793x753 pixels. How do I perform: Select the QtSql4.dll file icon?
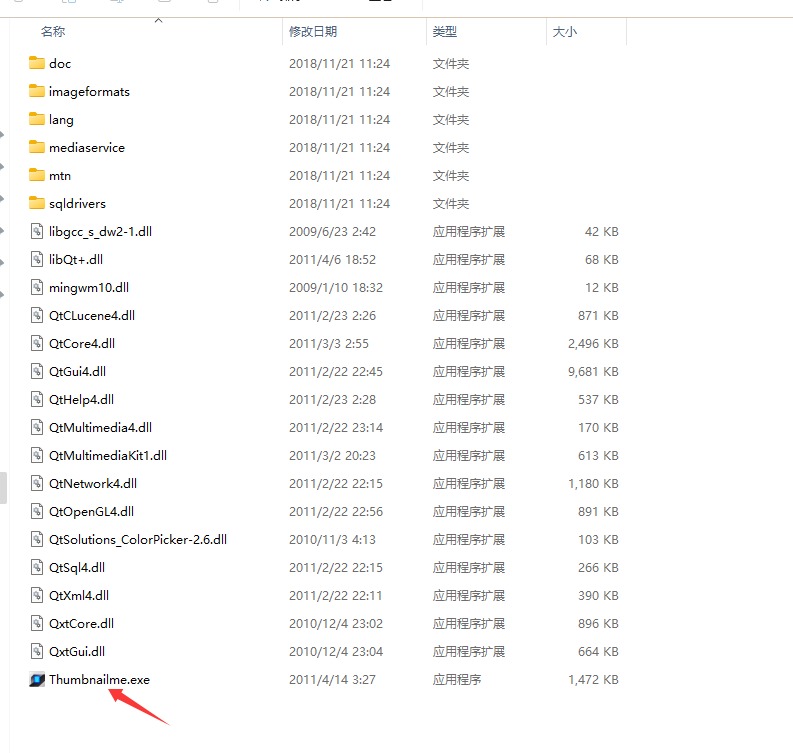point(37,567)
